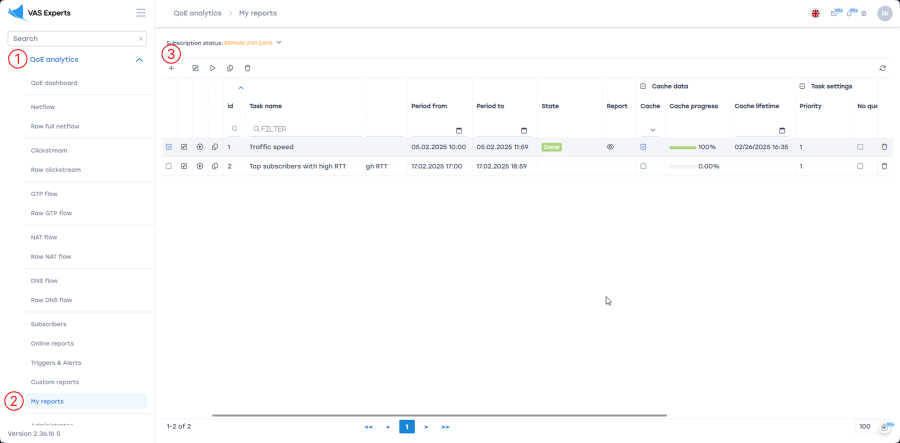Expand the Subscription status dropdown
The width and height of the screenshot is (900, 443).
tap(279, 43)
